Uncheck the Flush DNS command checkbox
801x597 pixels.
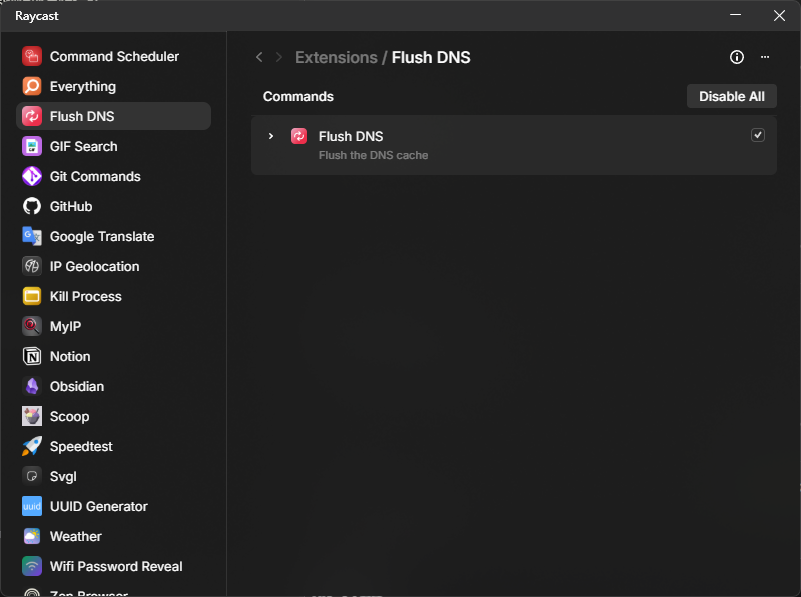758,135
